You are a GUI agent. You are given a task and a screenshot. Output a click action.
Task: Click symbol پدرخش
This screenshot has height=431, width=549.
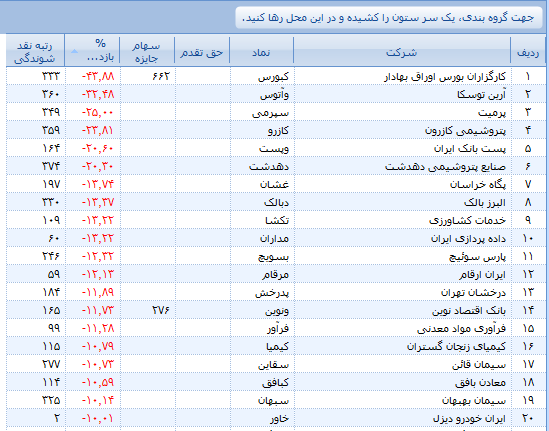click(x=272, y=293)
